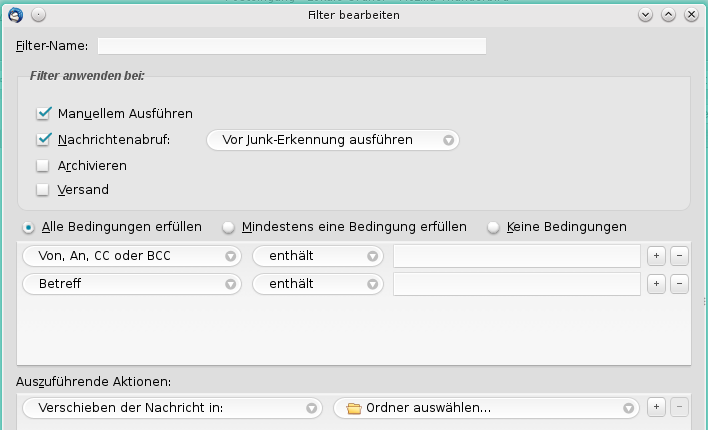
Task: Expand the Von, An, CC oder BCC dropdown
Action: coord(131,256)
